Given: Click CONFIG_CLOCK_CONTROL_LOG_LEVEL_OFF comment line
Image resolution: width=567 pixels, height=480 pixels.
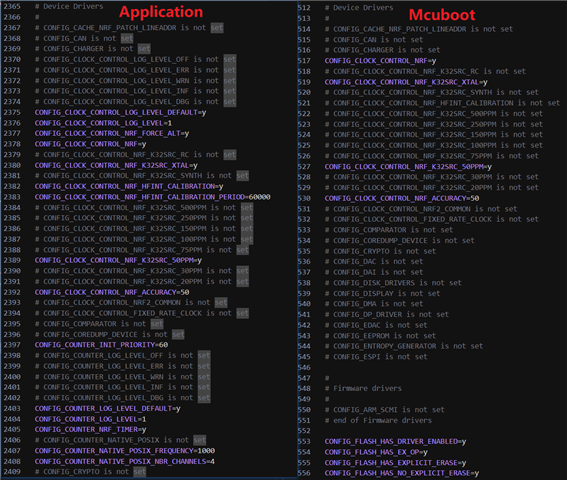Looking at the screenshot, I should tap(135, 59).
